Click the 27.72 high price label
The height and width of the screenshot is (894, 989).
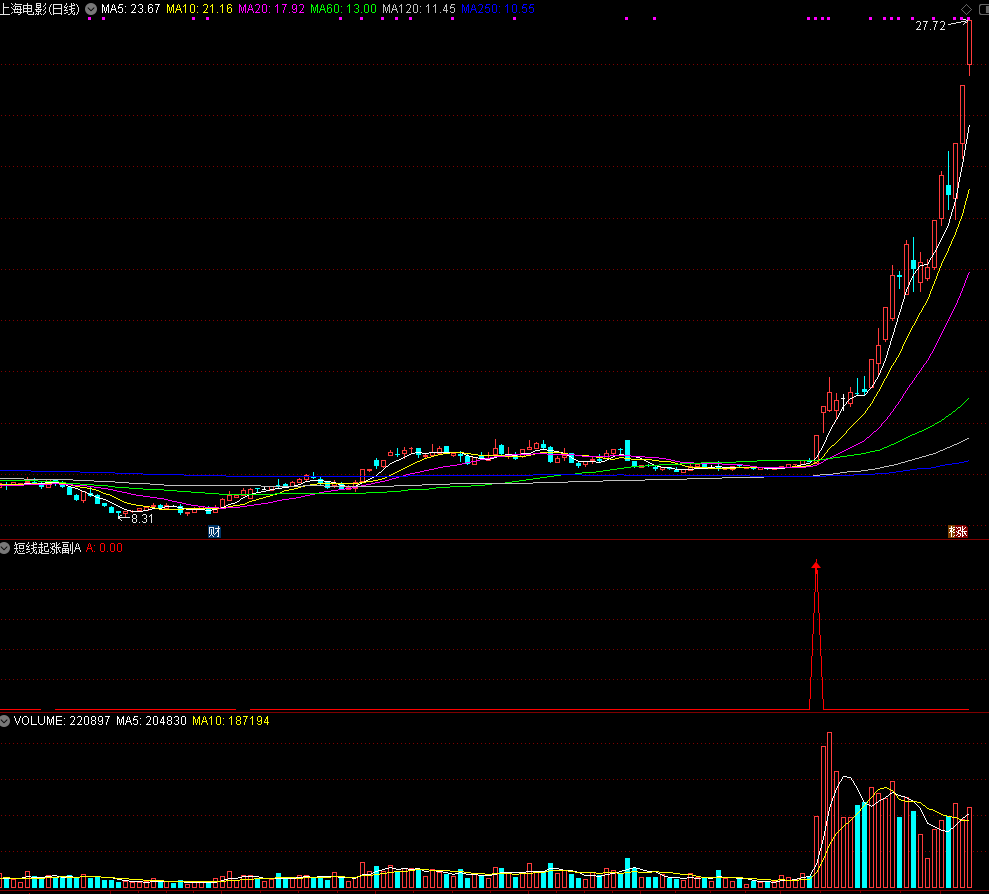click(930, 26)
